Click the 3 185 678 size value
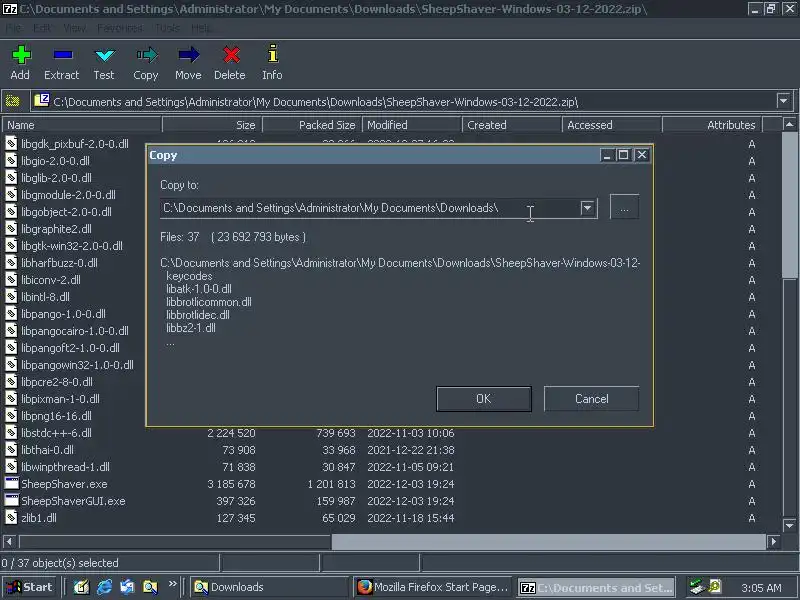Screen dimensions: 800x600 coord(231,484)
